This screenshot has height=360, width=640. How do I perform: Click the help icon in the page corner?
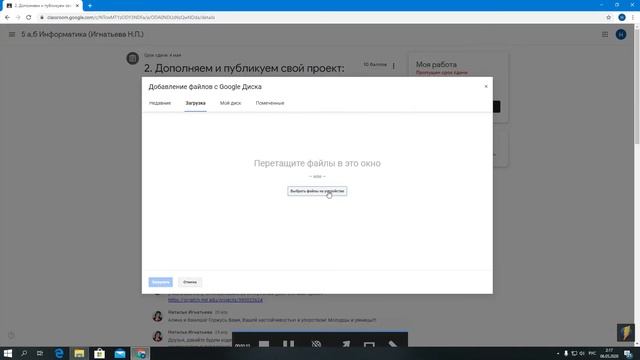11,335
